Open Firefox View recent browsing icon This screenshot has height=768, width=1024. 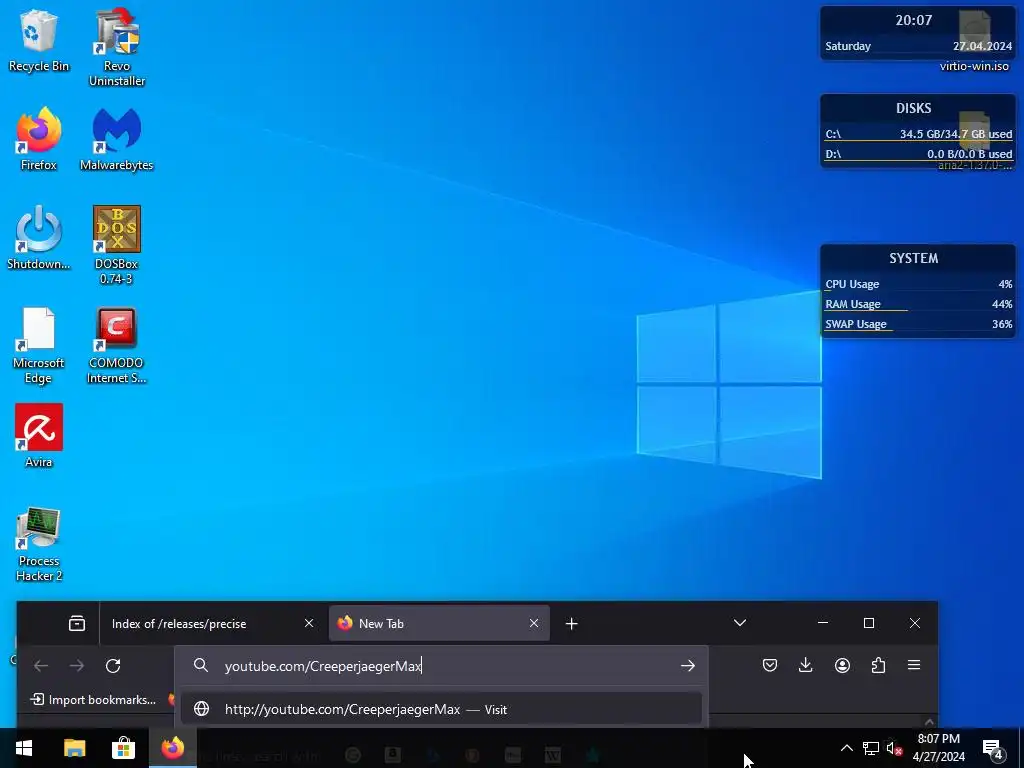pos(77,624)
